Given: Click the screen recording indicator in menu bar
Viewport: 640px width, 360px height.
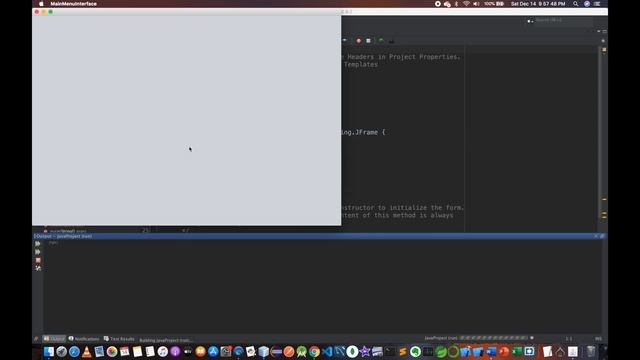Looking at the screenshot, I should click(x=438, y=4).
